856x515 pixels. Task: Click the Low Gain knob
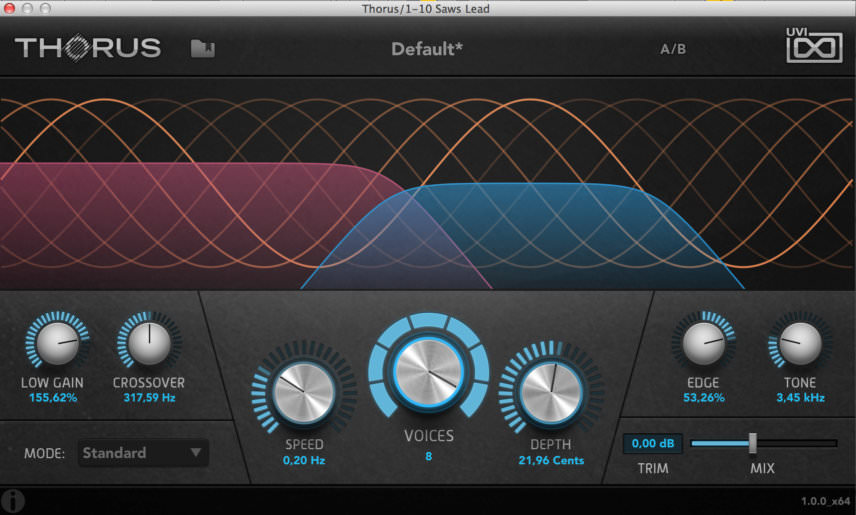click(57, 343)
